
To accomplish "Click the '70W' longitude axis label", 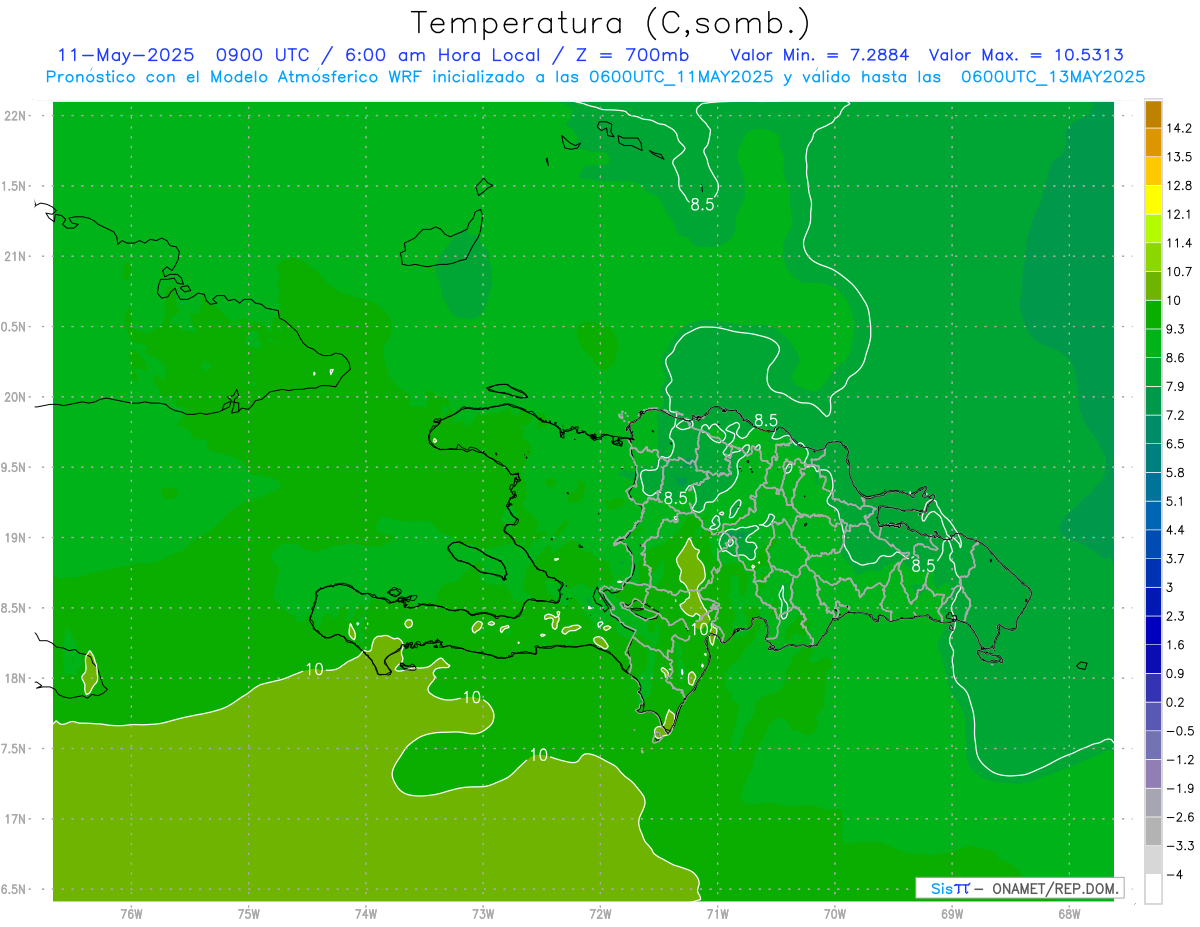I will [835, 914].
